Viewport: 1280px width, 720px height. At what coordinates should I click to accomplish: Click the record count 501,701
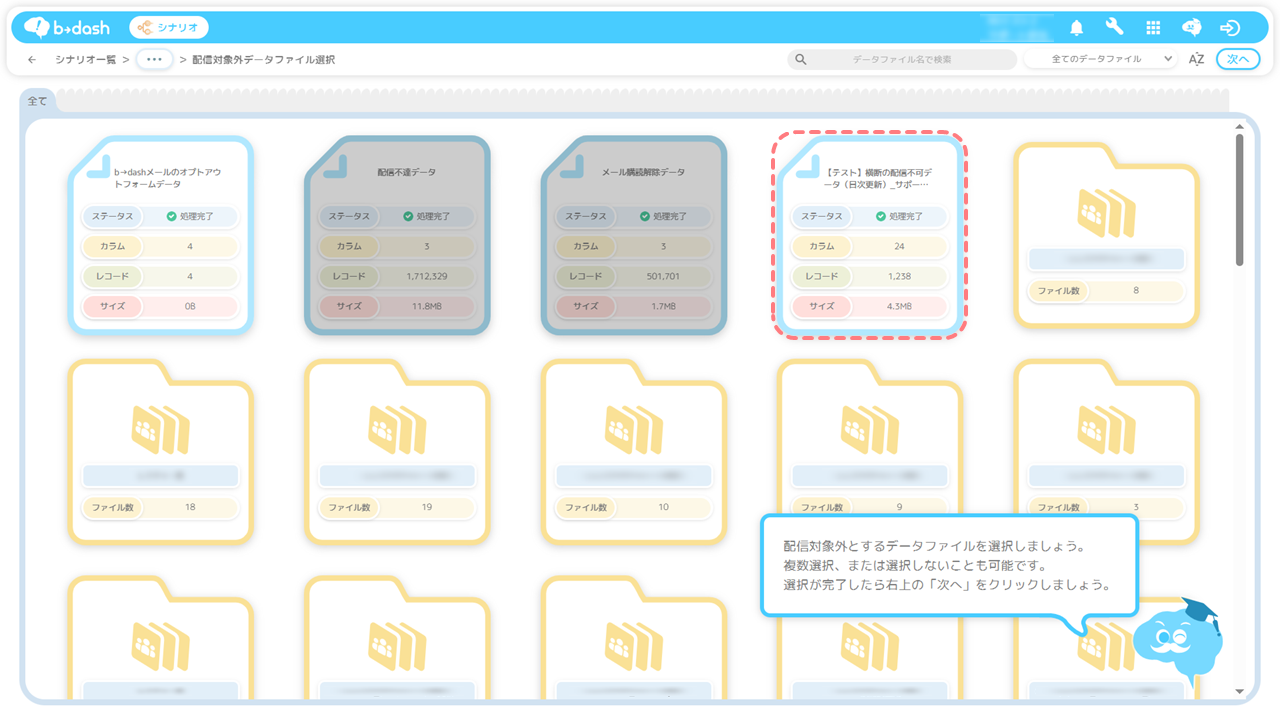tap(663, 276)
